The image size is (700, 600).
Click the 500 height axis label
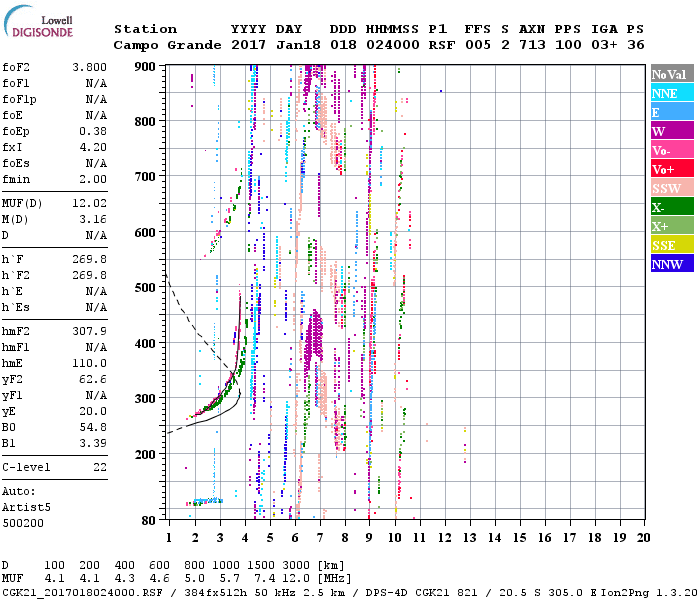click(145, 287)
